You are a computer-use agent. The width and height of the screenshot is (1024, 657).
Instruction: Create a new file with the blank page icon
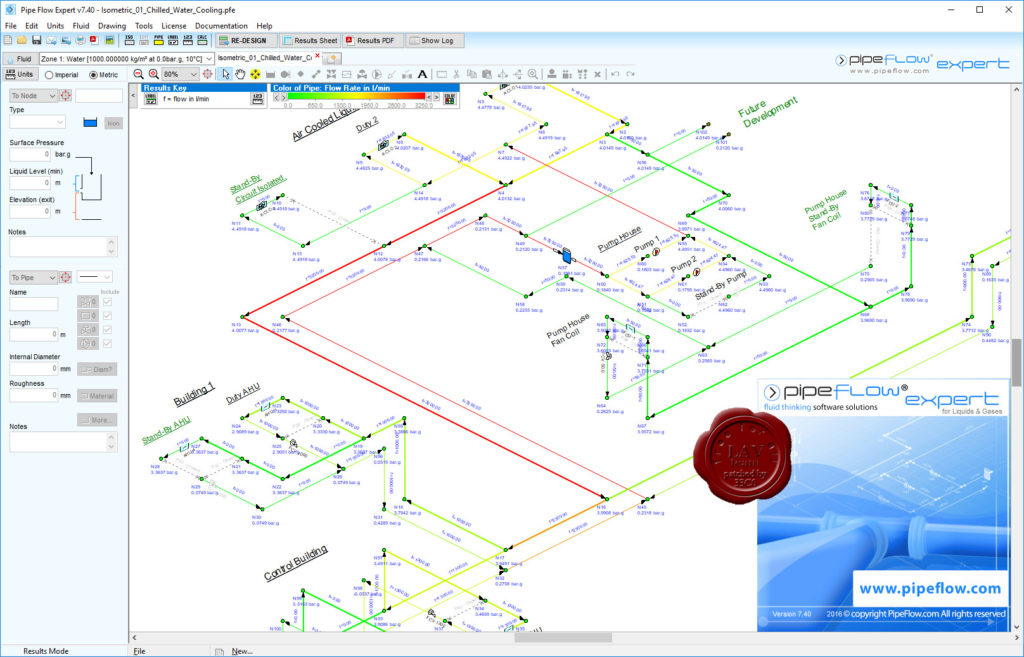(8, 40)
